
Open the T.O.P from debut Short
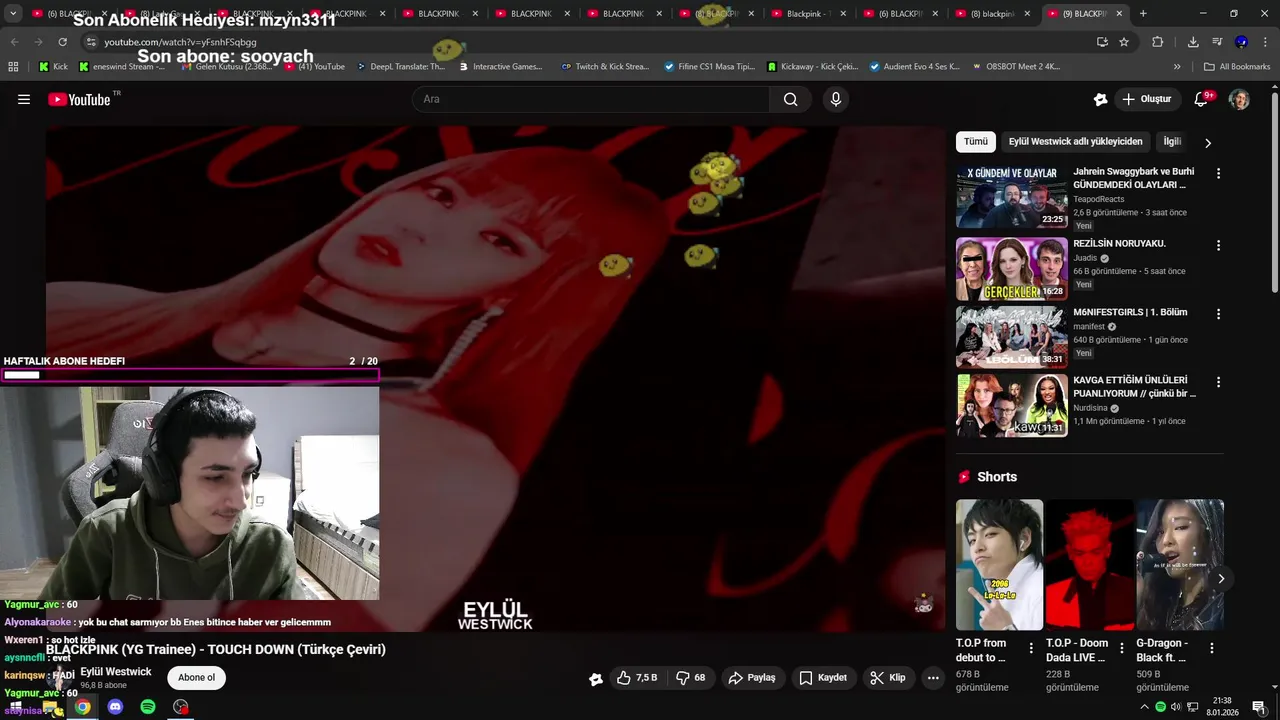pyautogui.click(x=999, y=565)
